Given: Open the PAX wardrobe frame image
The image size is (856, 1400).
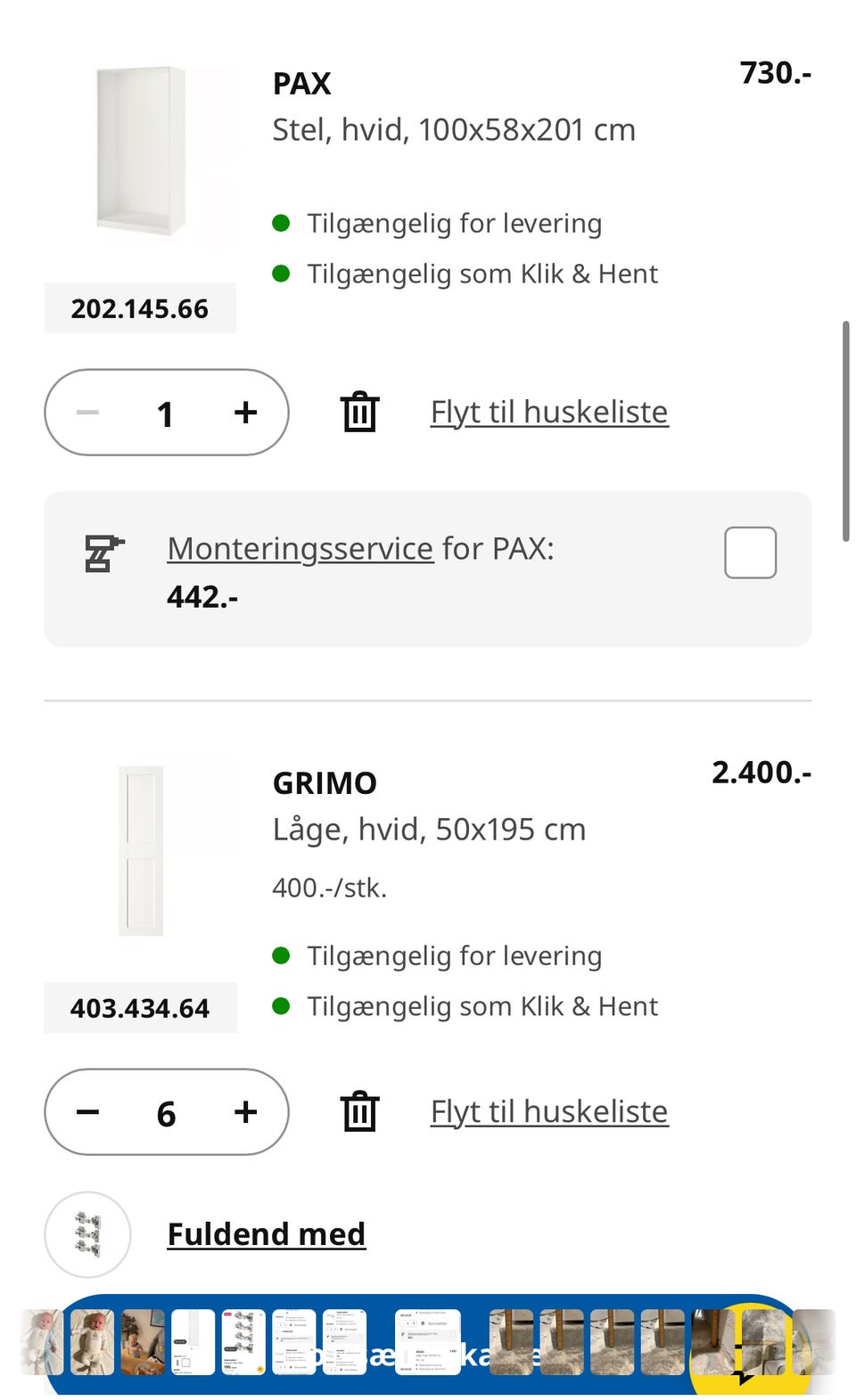Looking at the screenshot, I should [x=140, y=151].
